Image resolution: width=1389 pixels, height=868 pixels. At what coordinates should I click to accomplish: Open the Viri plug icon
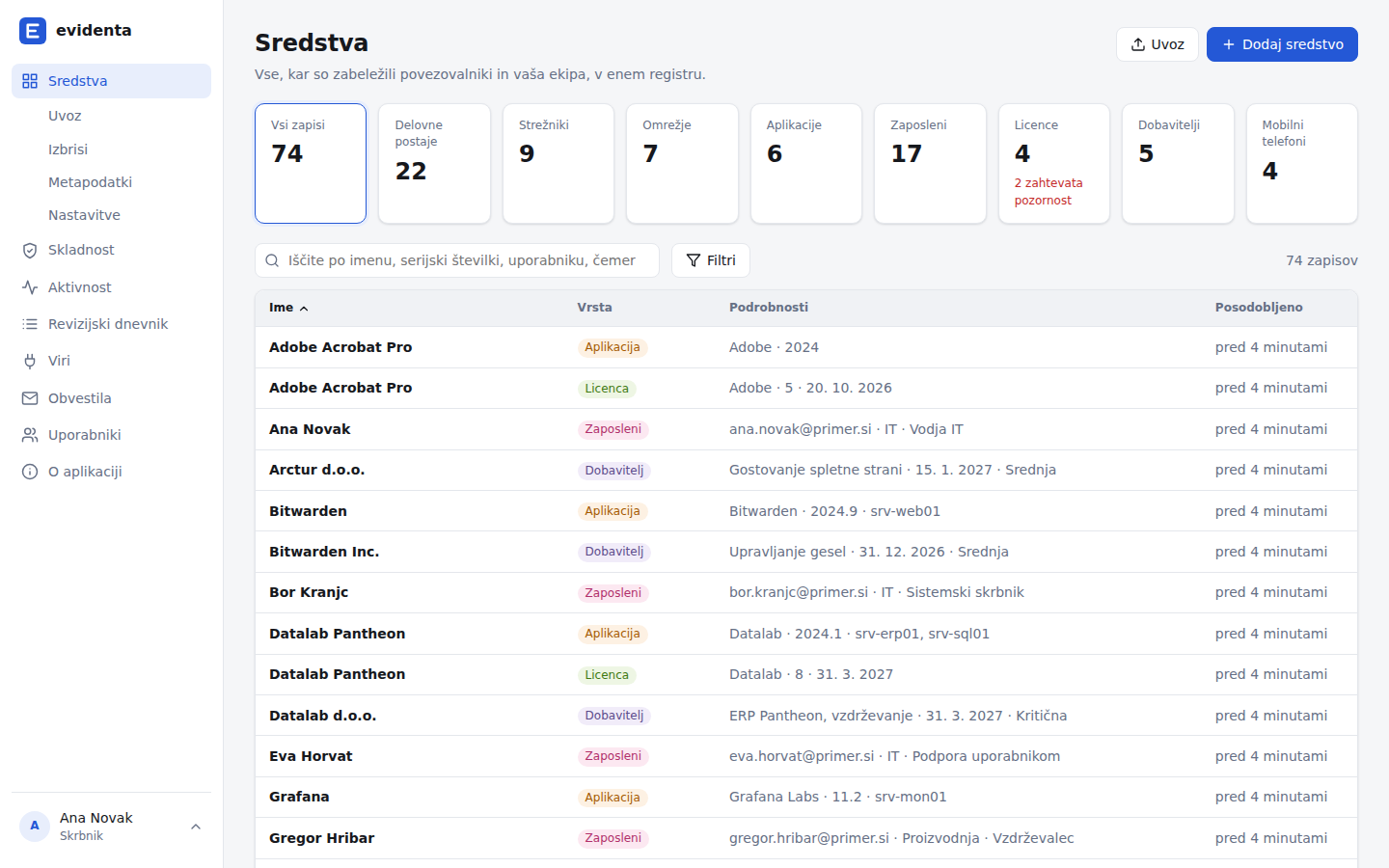30,361
